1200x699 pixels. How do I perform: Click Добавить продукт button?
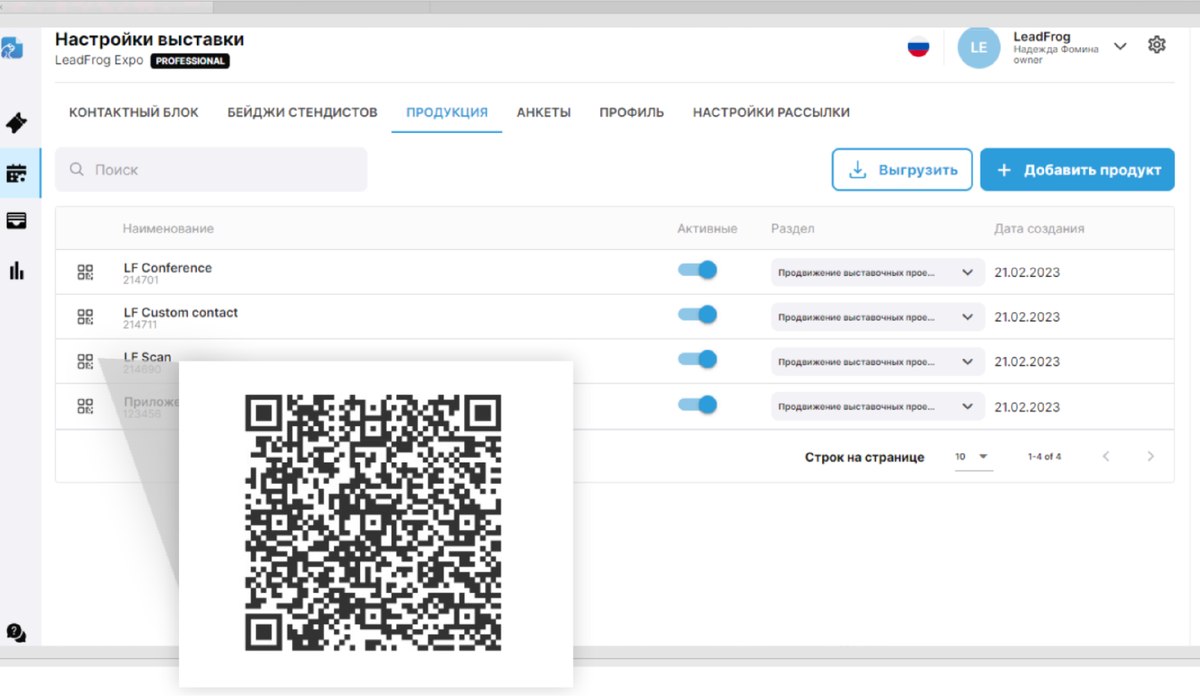tap(1077, 170)
